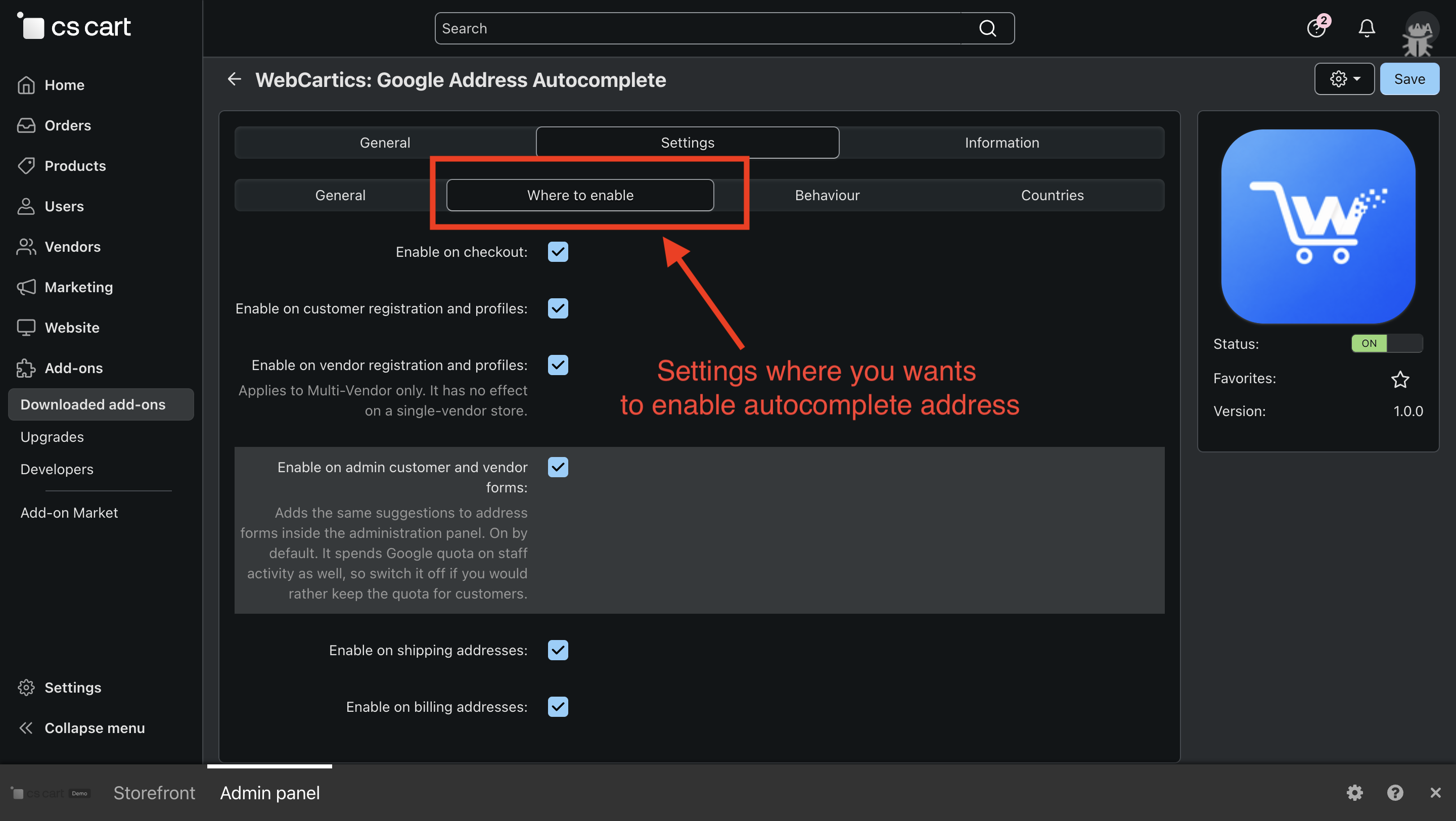Toggle Enable on shipping addresses checkbox

pos(558,650)
